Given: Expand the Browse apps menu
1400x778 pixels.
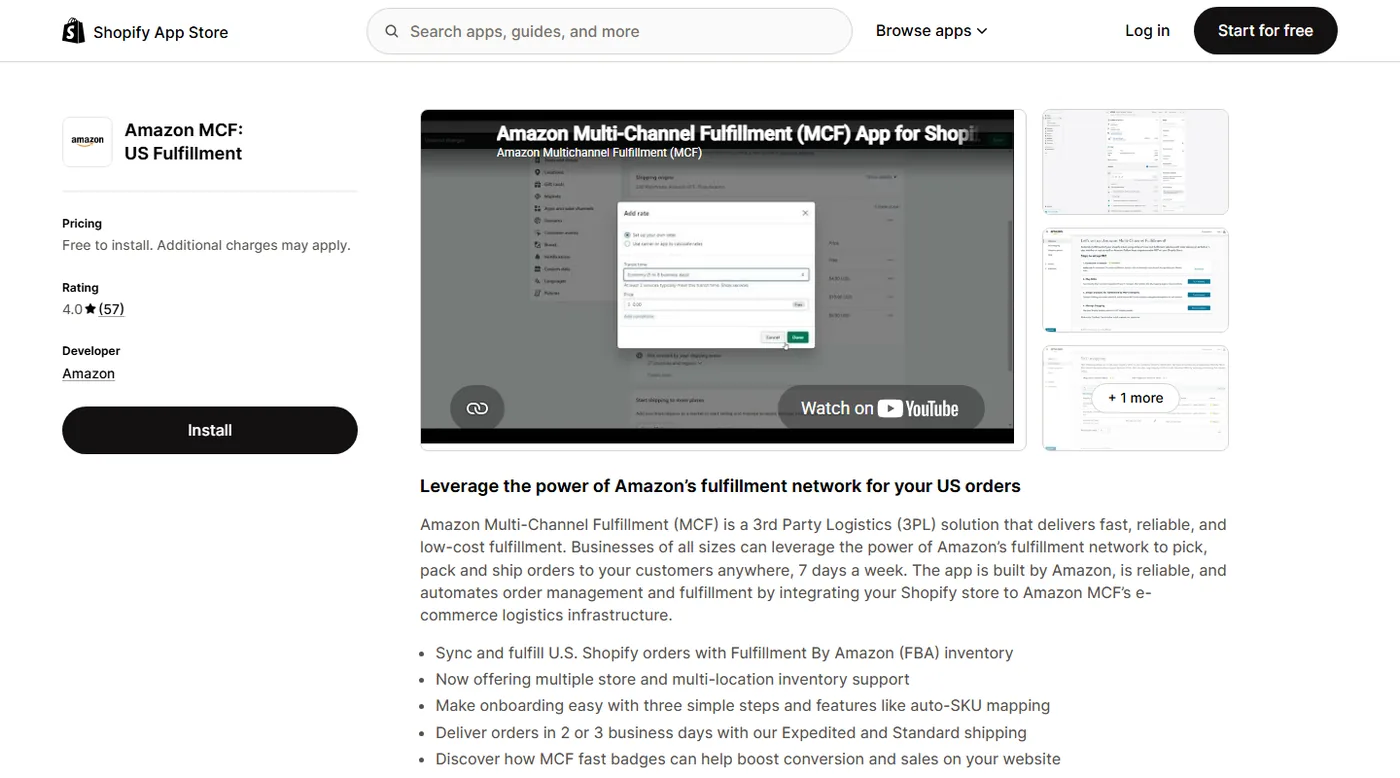Looking at the screenshot, I should (x=931, y=31).
